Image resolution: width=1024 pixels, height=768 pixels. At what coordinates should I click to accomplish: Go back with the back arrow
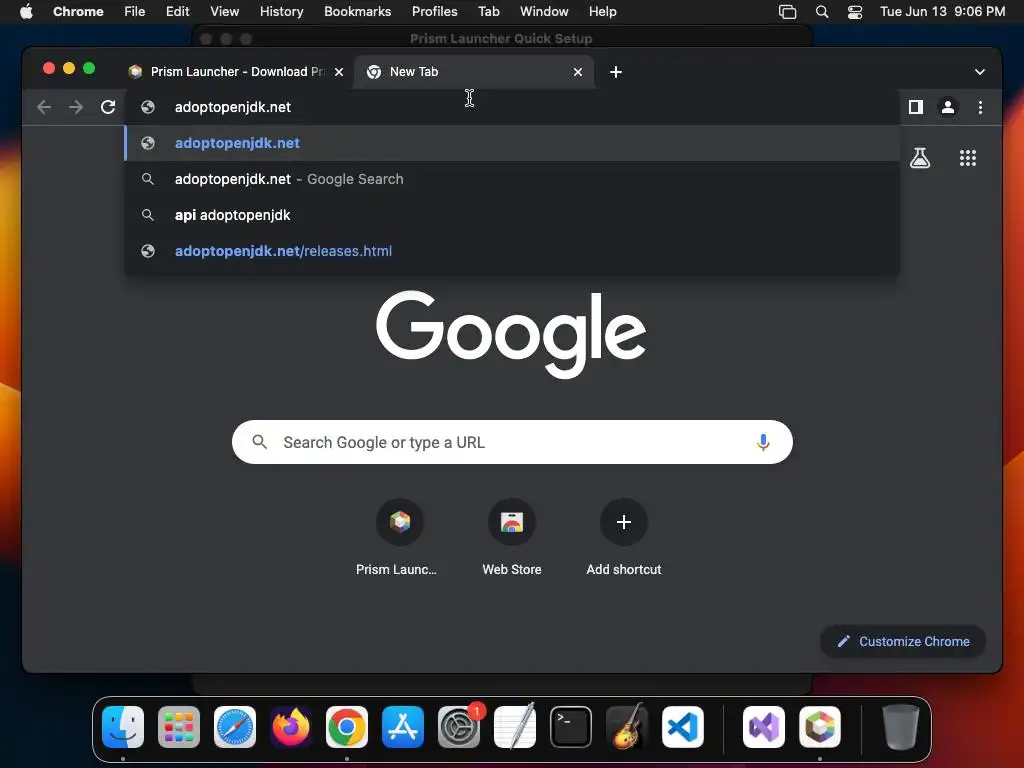(44, 107)
